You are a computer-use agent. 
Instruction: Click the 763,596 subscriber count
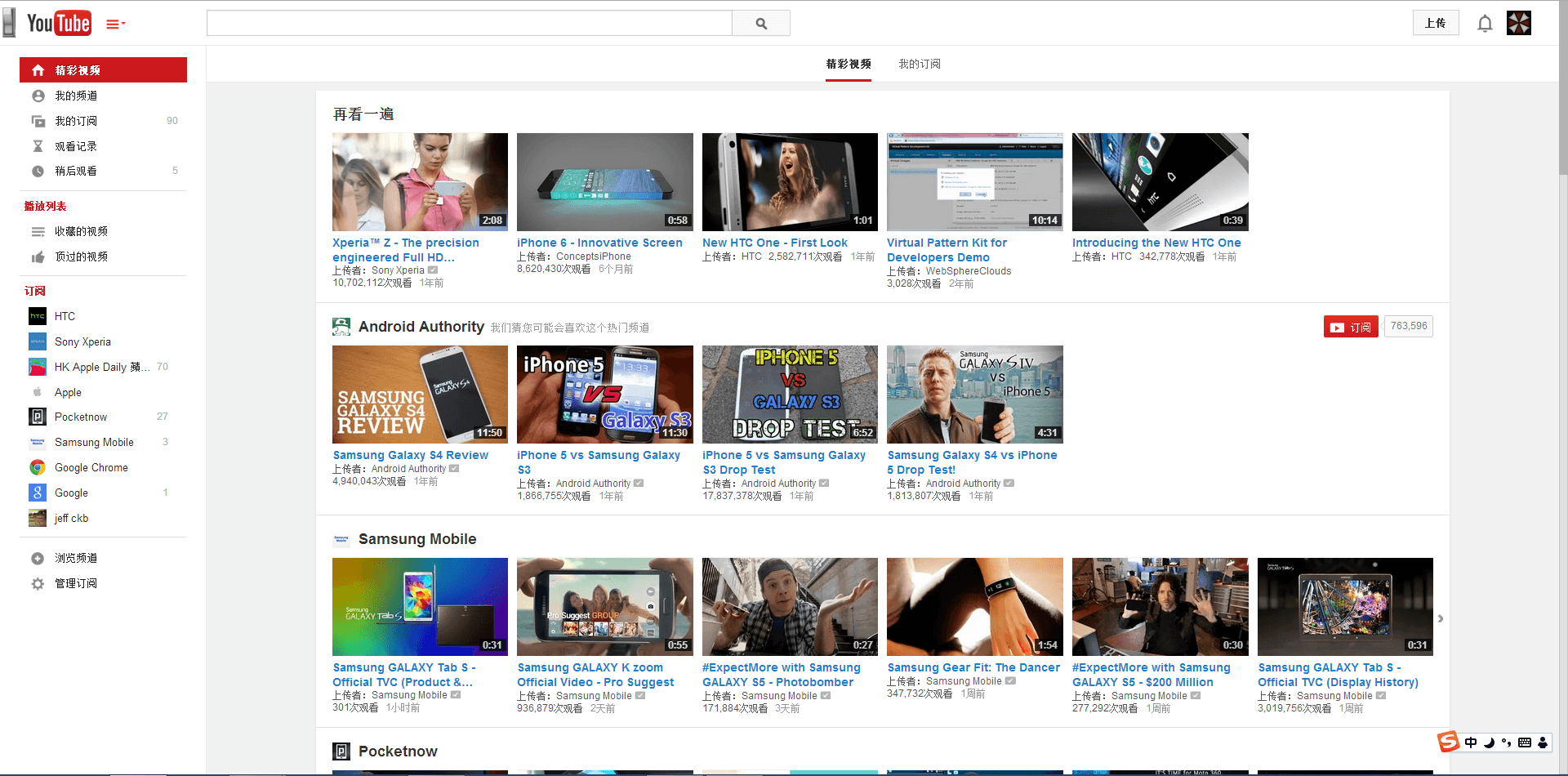pos(1409,326)
